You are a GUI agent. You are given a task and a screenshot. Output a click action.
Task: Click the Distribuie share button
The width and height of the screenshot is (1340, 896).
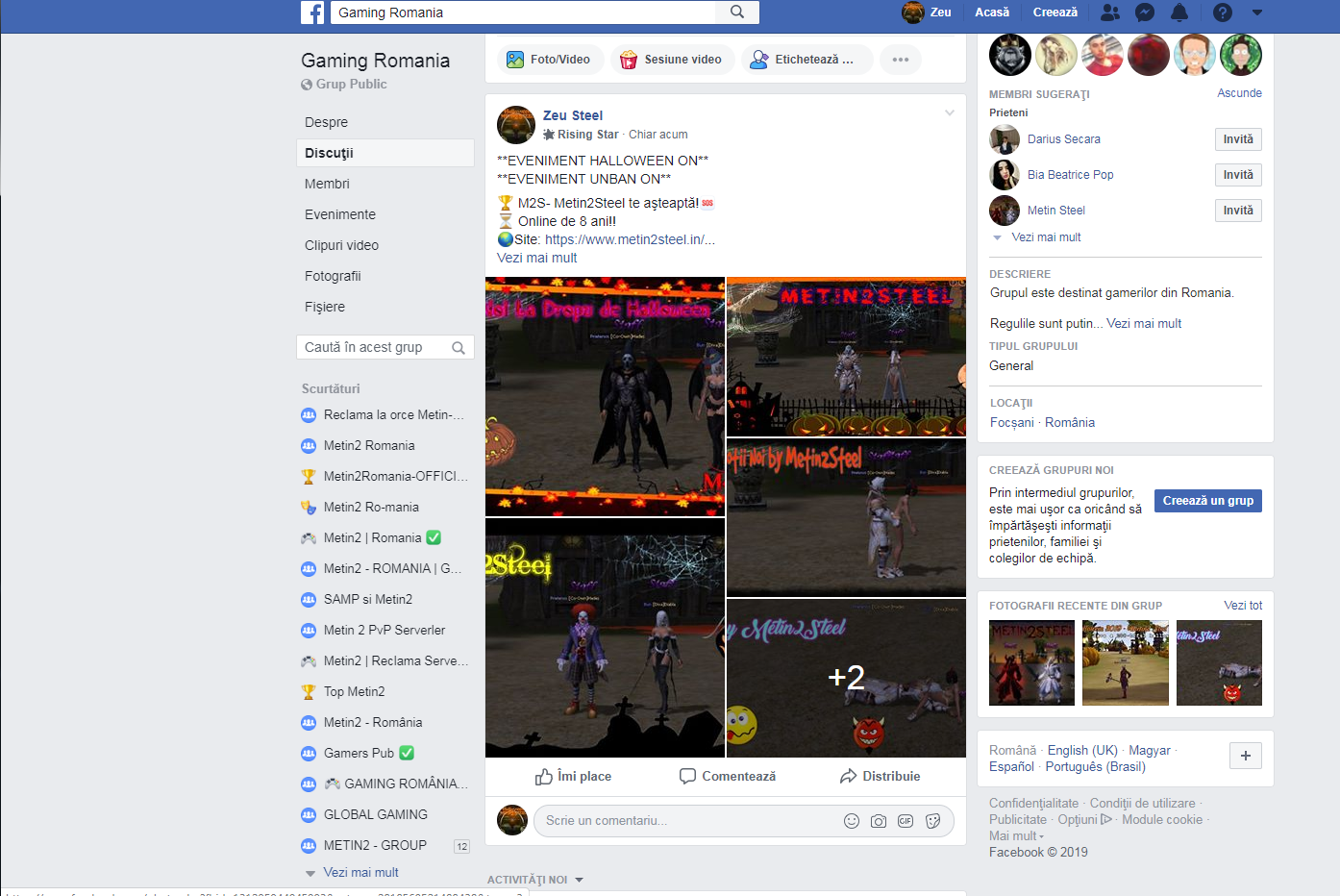pos(880,777)
